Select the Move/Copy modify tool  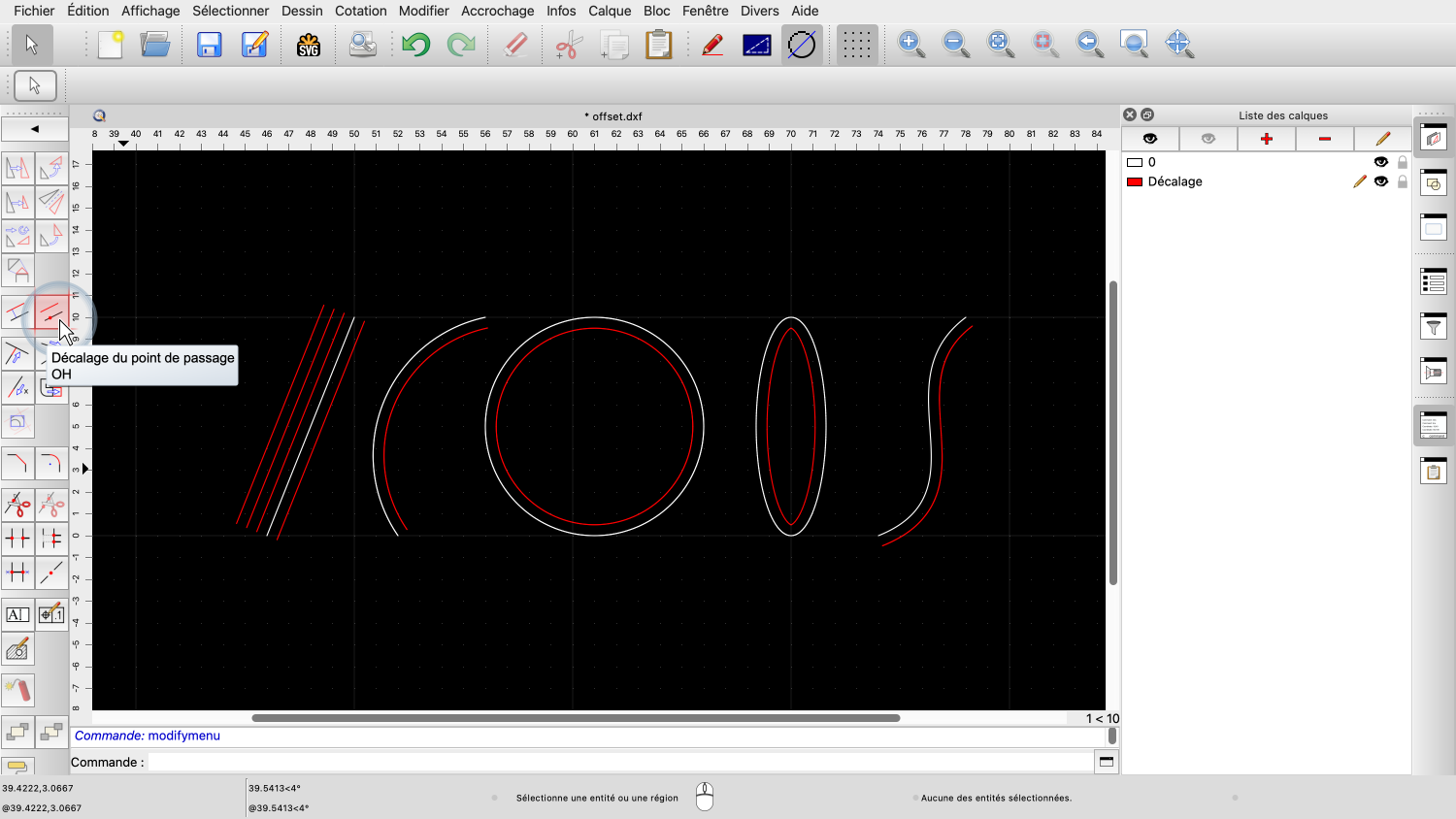pyautogui.click(x=17, y=168)
